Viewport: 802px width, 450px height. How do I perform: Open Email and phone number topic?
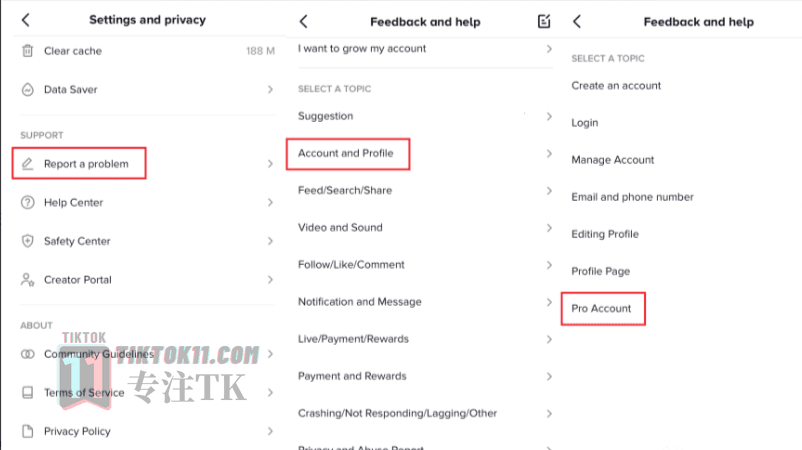tap(632, 197)
